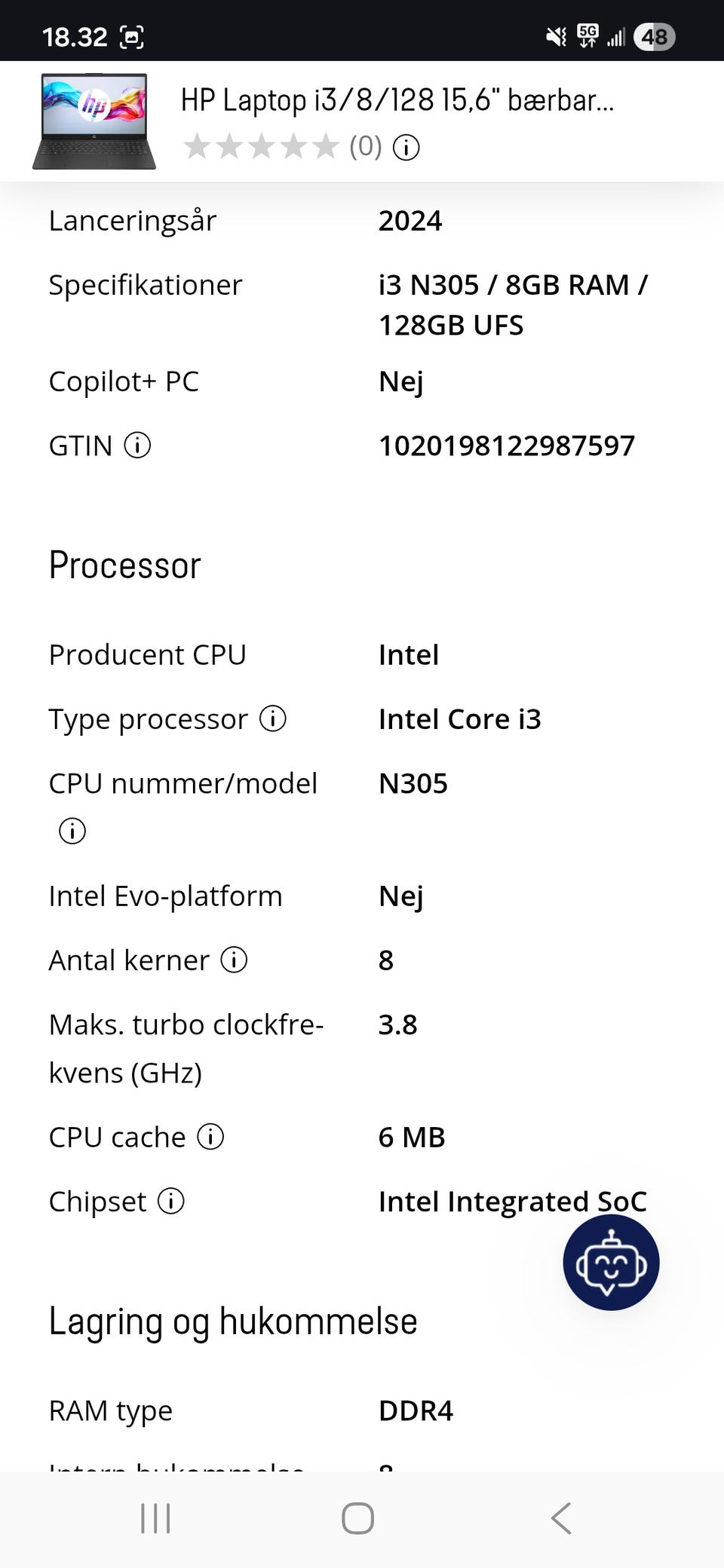Tap the Processor section heading
This screenshot has width=724, height=1568.
tap(125, 565)
